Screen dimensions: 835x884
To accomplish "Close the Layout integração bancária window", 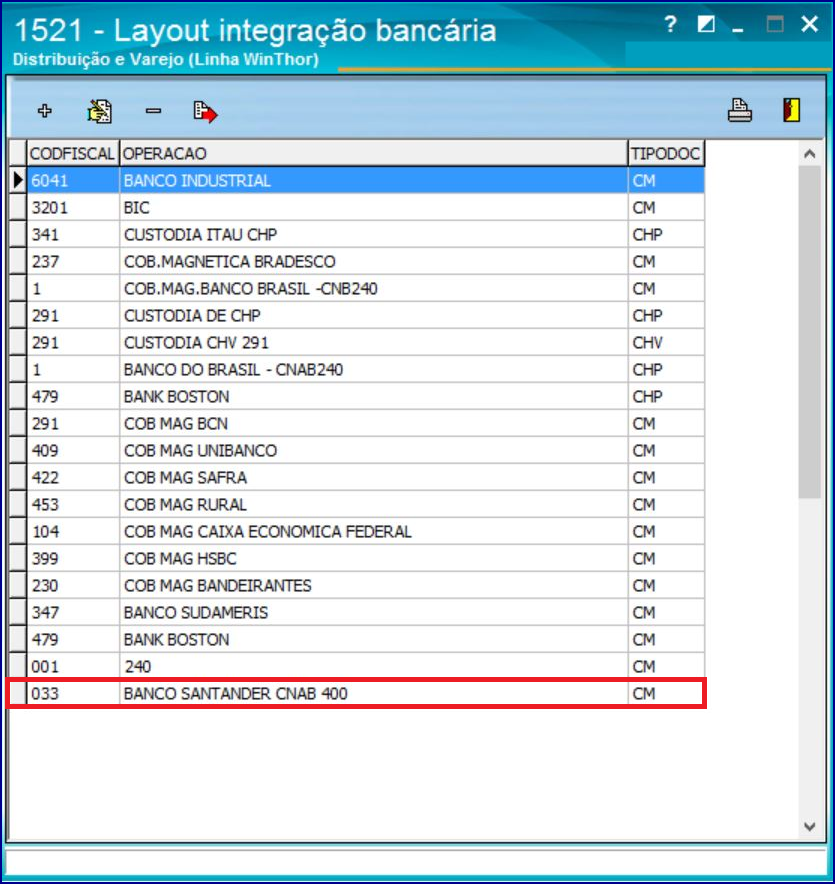I will 810,24.
